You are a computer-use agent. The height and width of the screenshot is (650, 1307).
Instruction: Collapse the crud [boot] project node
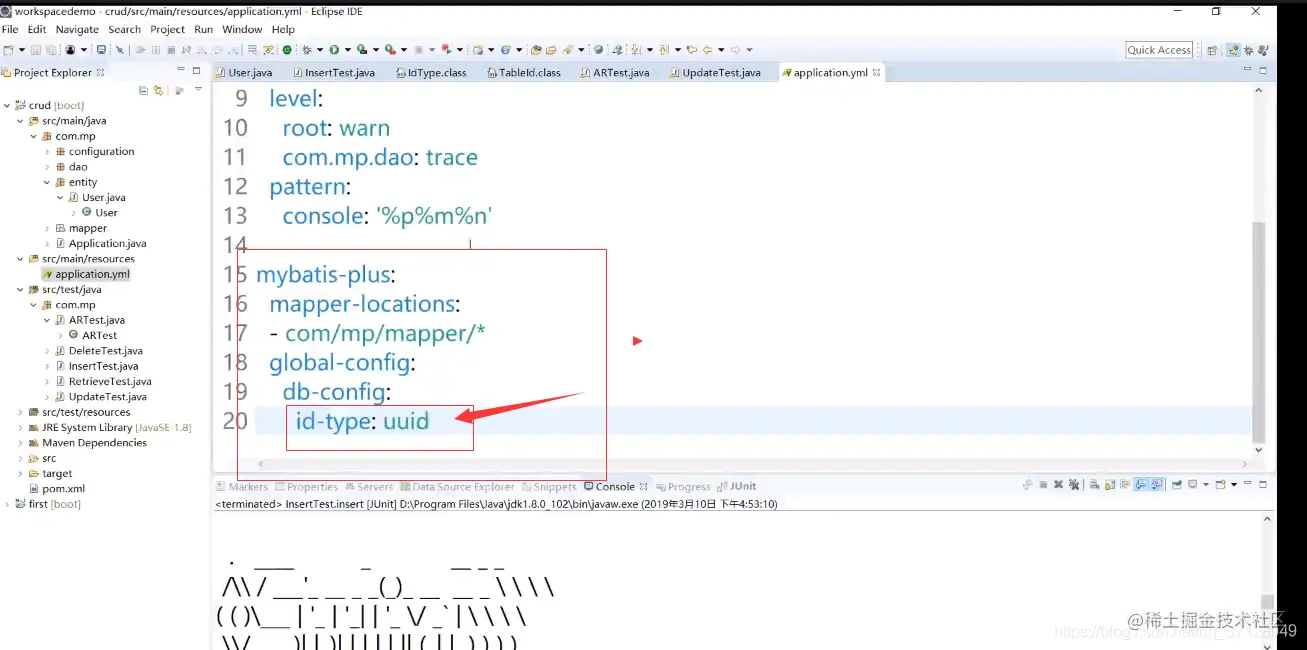(7, 105)
